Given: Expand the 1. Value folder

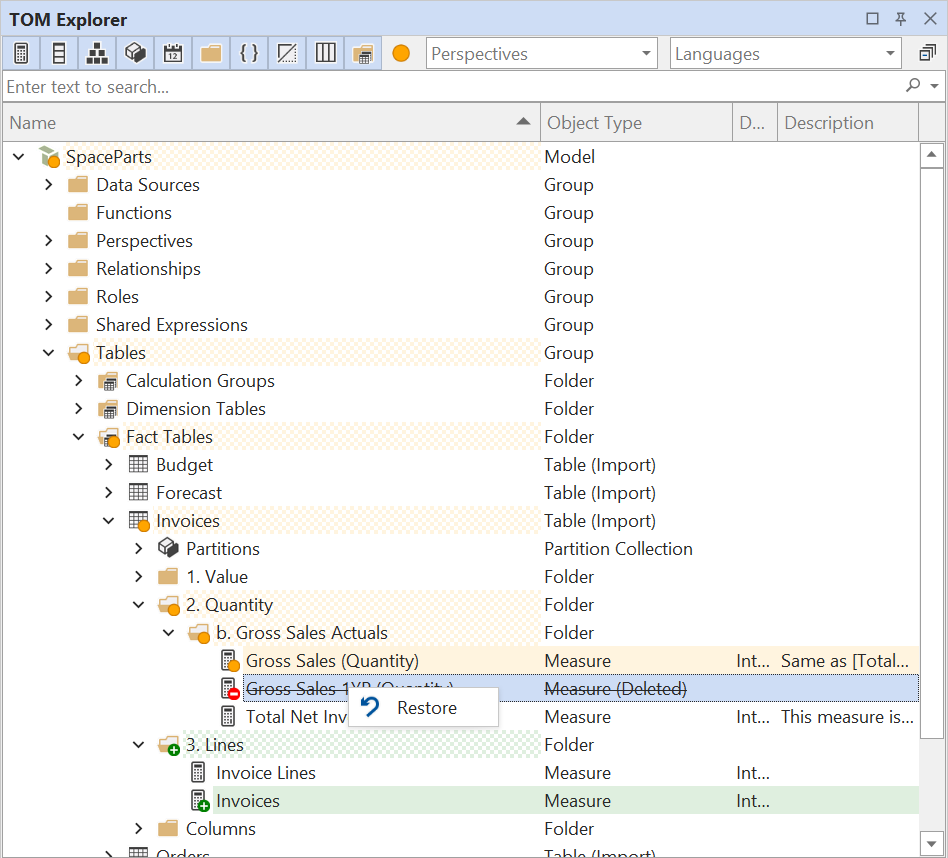Looking at the screenshot, I should click(x=138, y=577).
